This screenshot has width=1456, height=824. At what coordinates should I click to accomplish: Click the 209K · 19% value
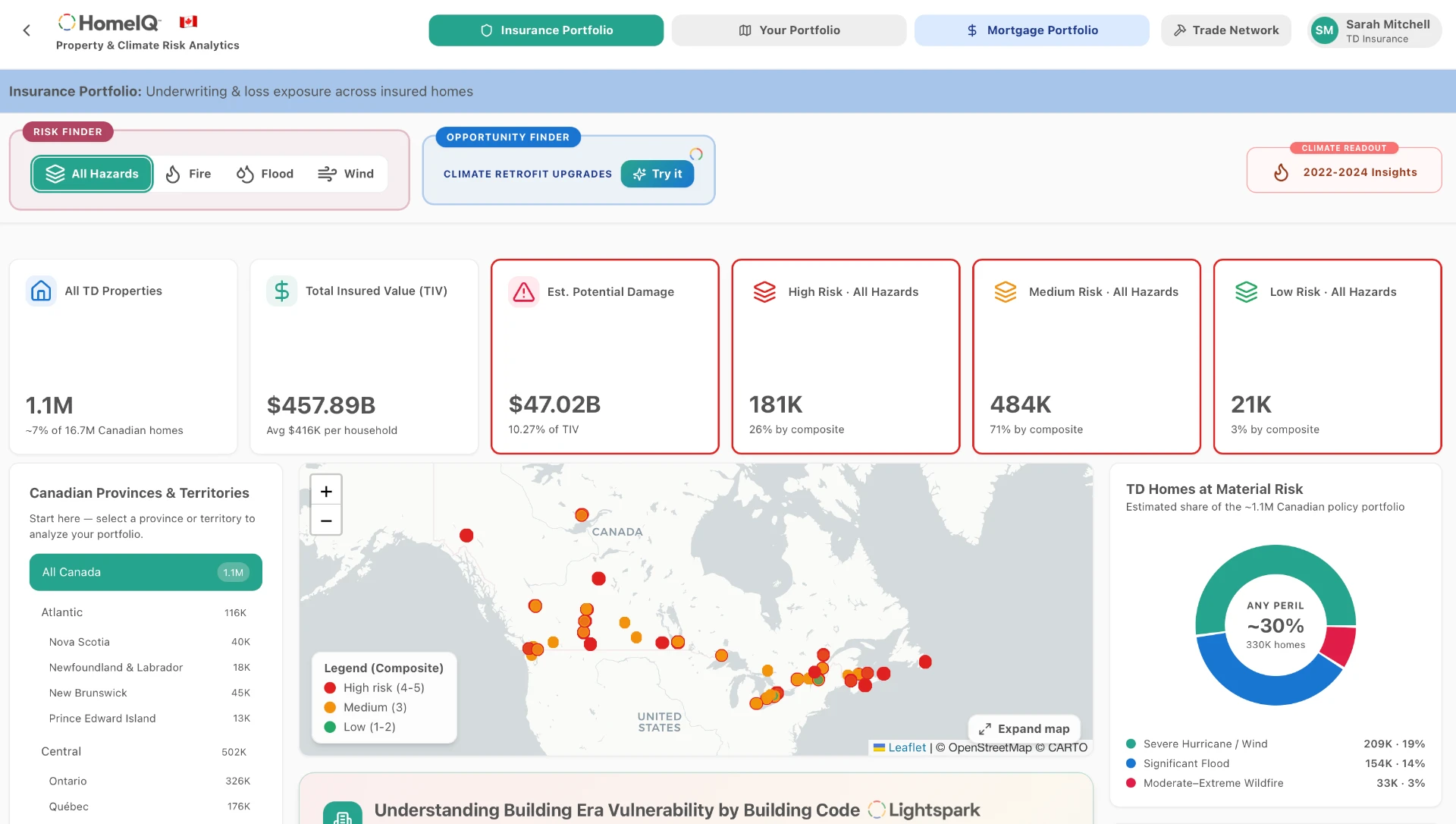[1394, 744]
